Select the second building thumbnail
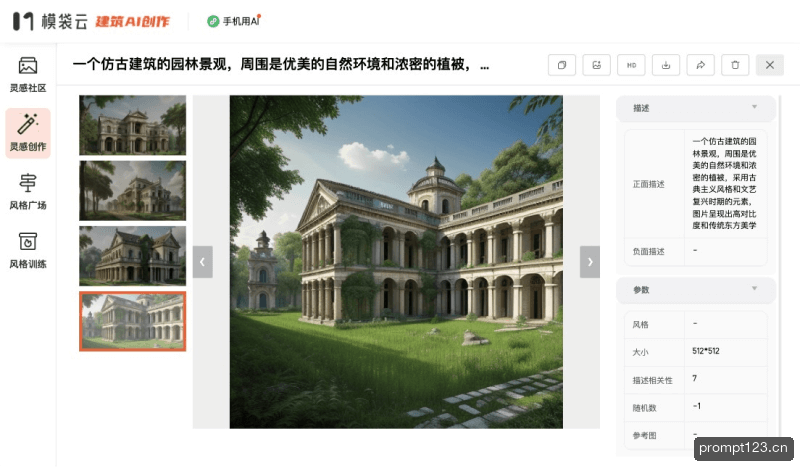Viewport: 800px width, 467px height. [133, 190]
